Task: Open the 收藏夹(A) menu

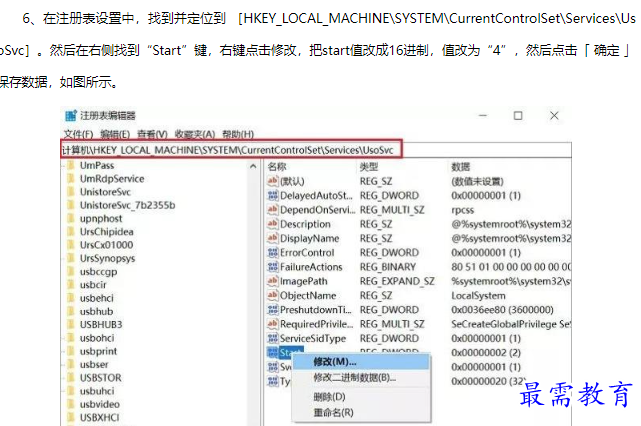Action: pos(195,134)
